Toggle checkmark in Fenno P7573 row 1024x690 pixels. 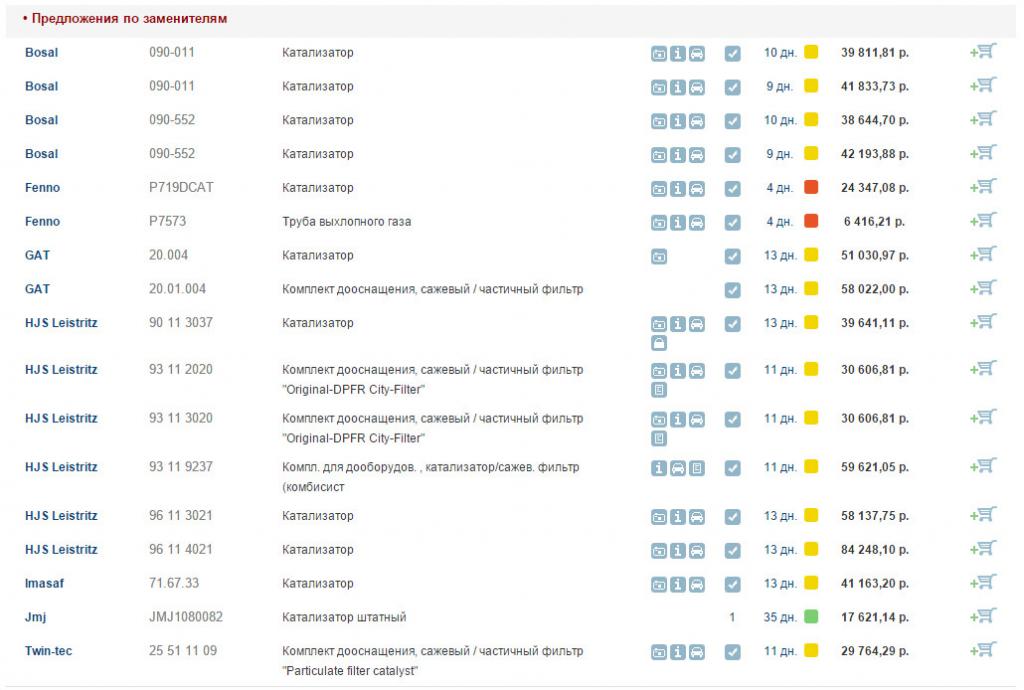pos(733,223)
